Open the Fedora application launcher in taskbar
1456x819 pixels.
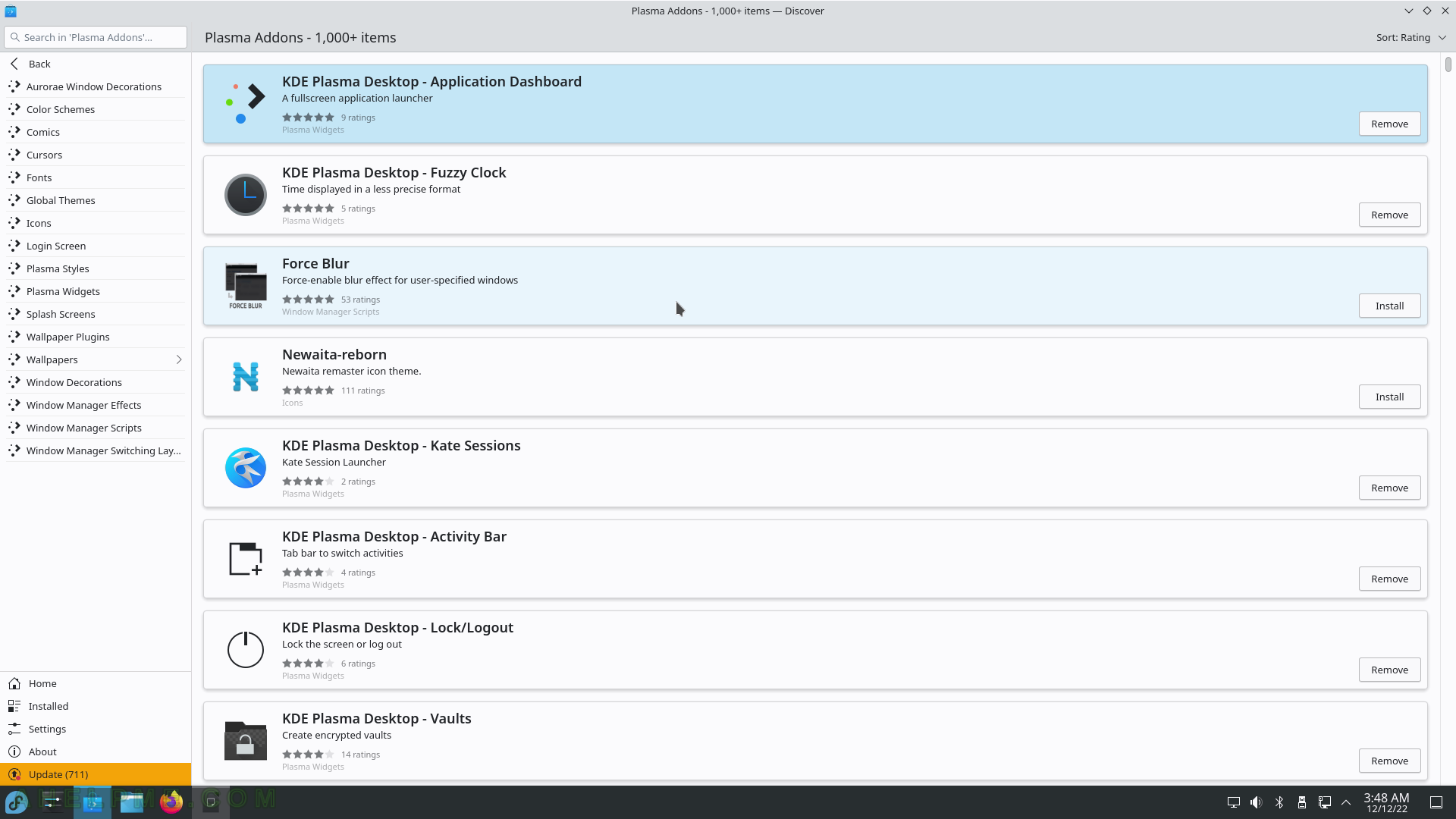tap(17, 802)
